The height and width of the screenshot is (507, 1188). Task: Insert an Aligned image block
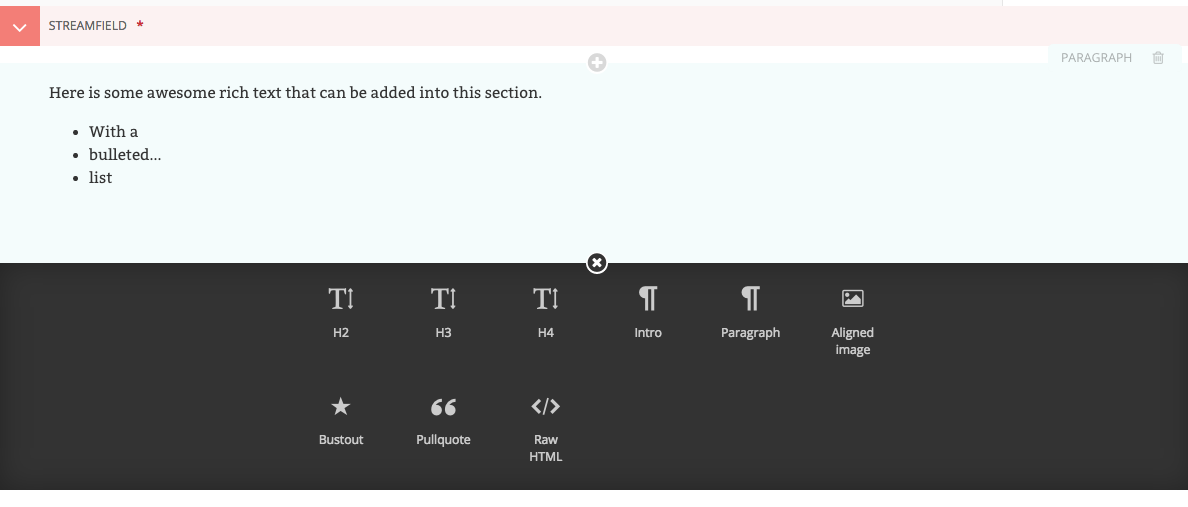click(852, 318)
